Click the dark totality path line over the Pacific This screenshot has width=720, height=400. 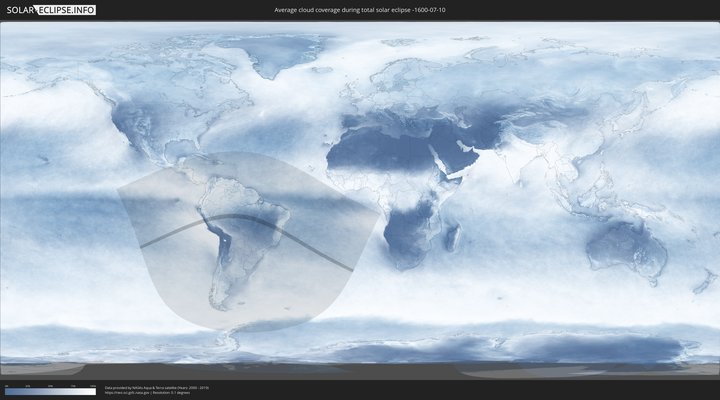(x=160, y=238)
